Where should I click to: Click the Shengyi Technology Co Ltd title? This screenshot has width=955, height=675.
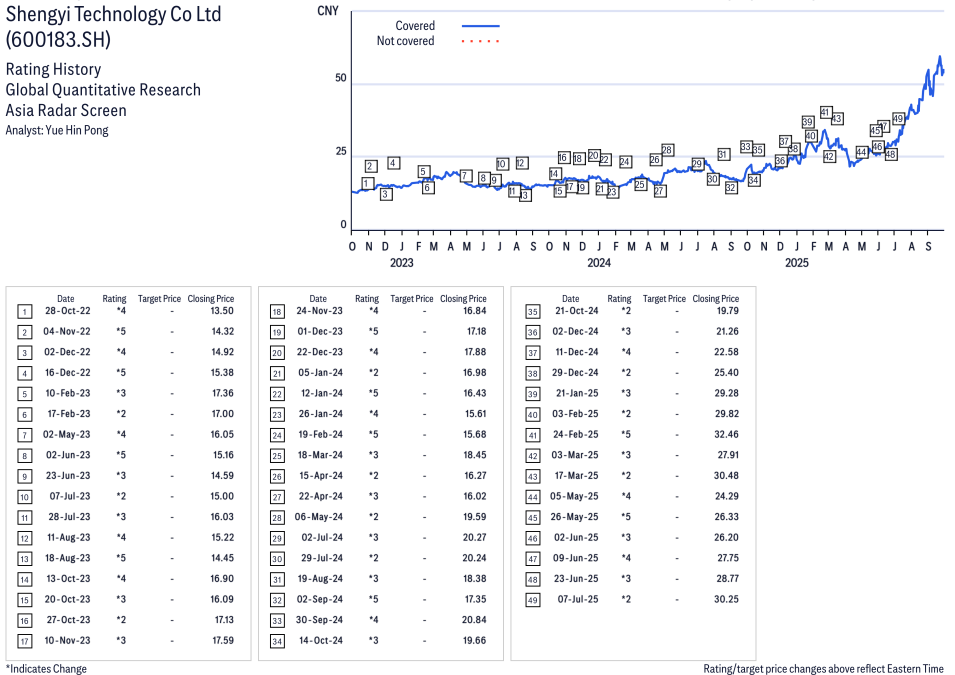point(114,15)
